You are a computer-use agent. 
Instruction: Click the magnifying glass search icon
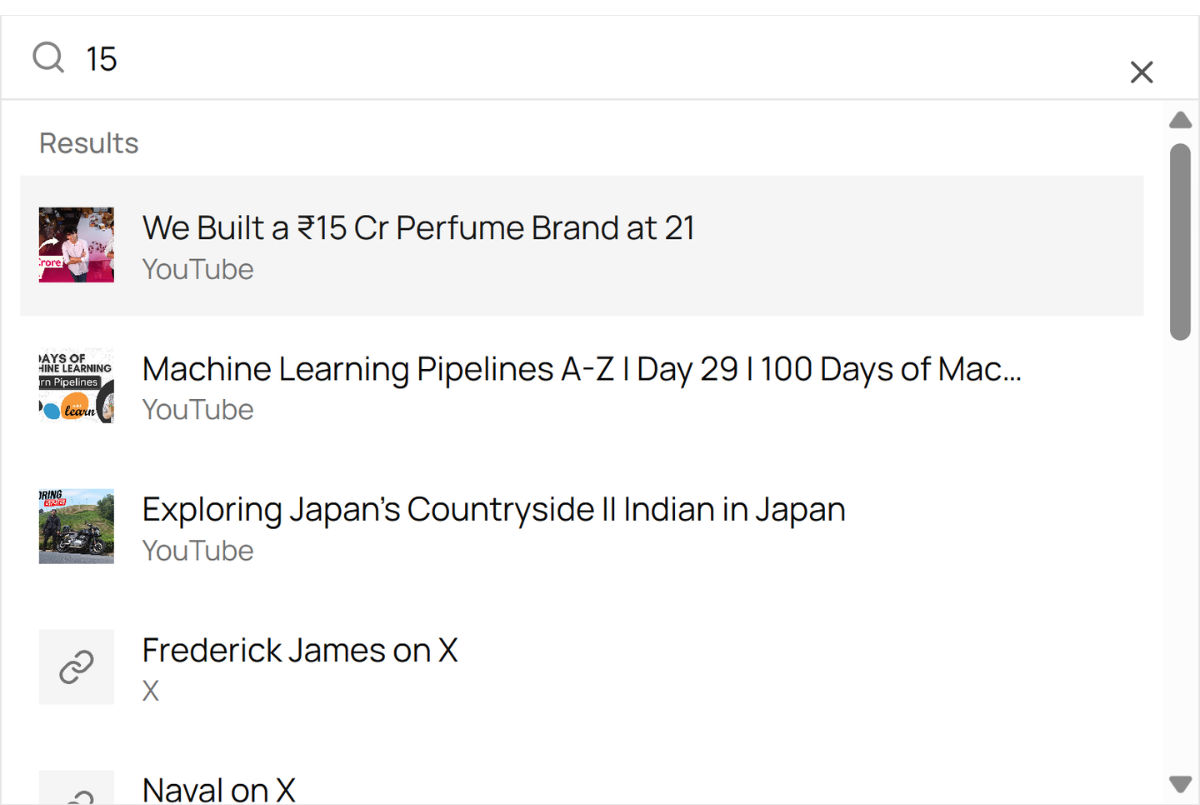click(48, 58)
